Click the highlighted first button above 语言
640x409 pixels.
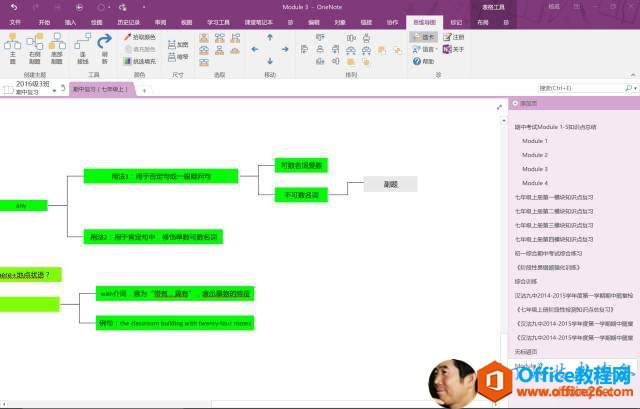424,37
